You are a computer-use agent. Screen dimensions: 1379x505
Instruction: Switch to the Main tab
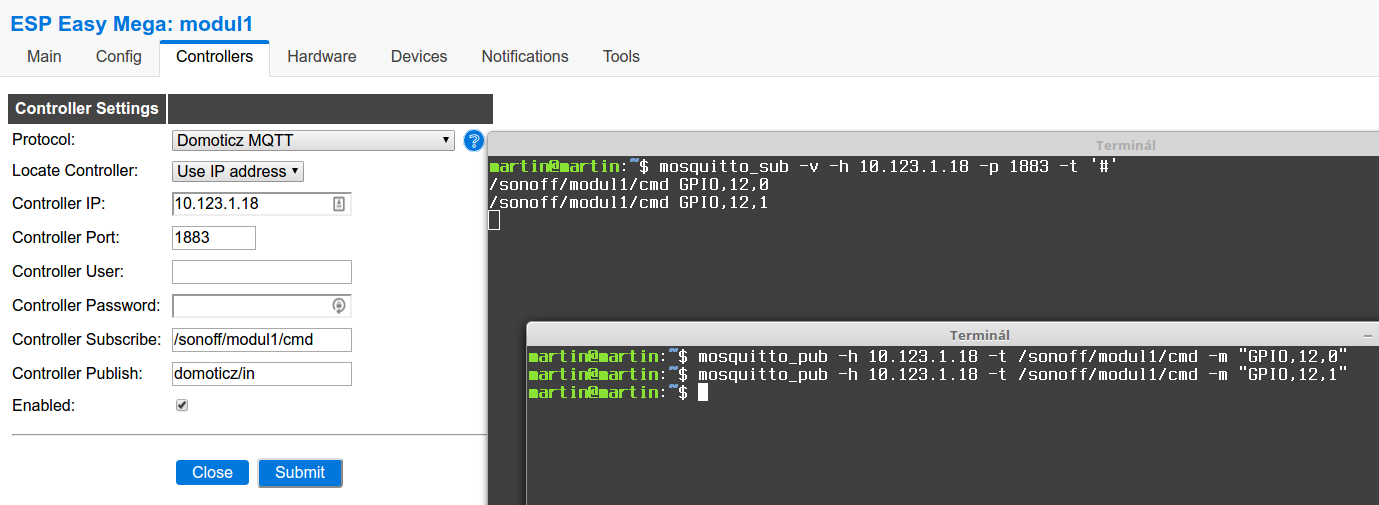click(x=44, y=57)
